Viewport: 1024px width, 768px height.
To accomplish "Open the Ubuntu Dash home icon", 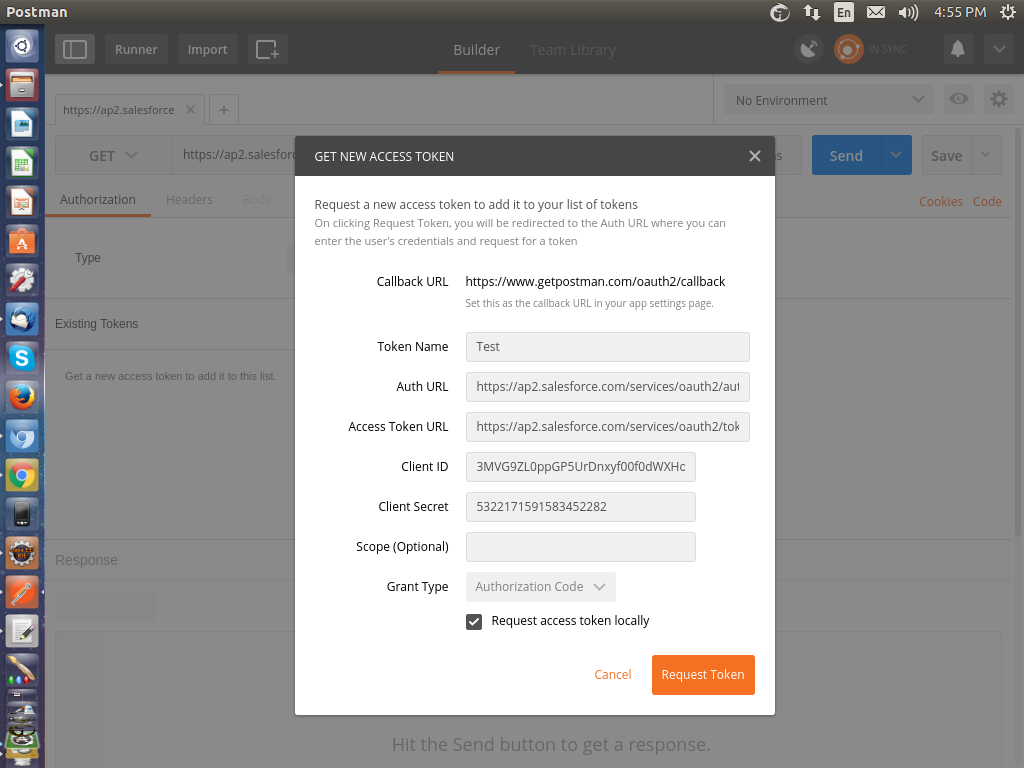I will pyautogui.click(x=22, y=46).
